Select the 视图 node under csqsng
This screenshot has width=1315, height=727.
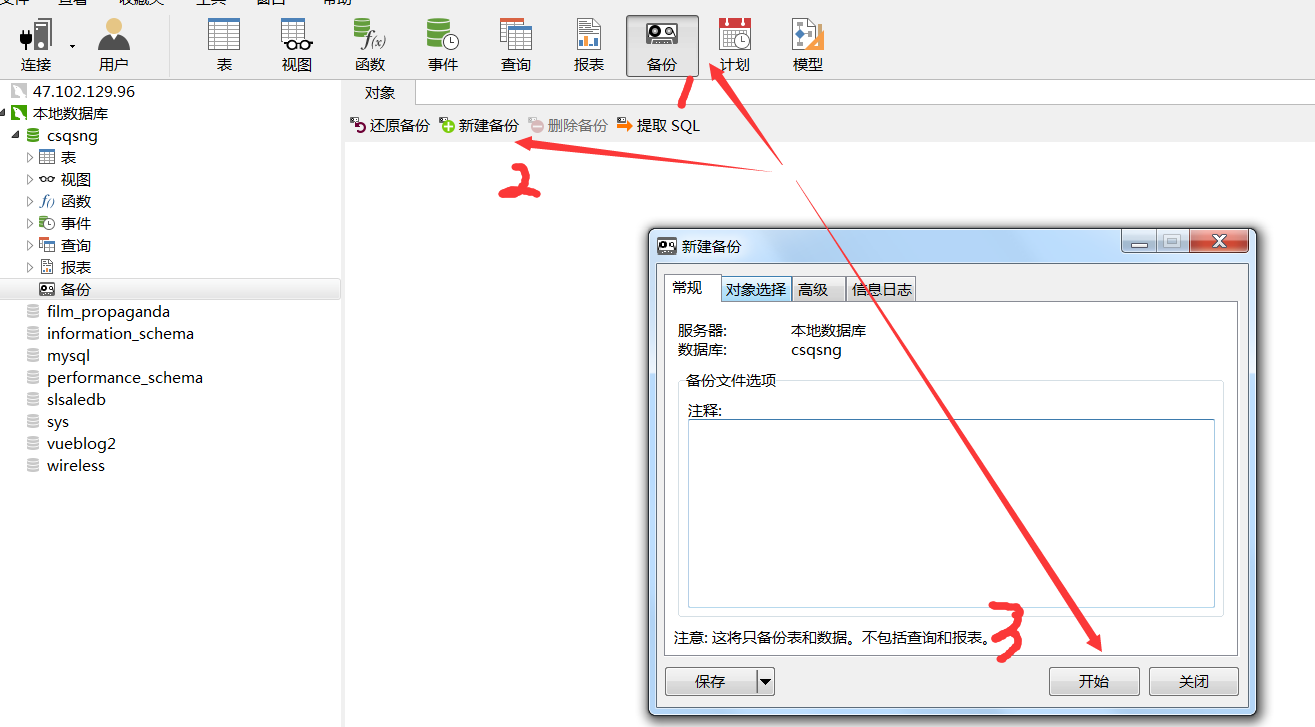pos(76,179)
